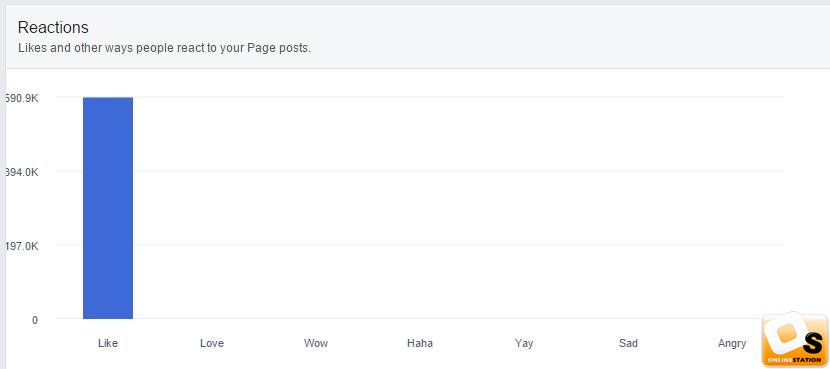The width and height of the screenshot is (830, 369).
Task: Click the 197.0K y-axis value
Action: [x=21, y=246]
